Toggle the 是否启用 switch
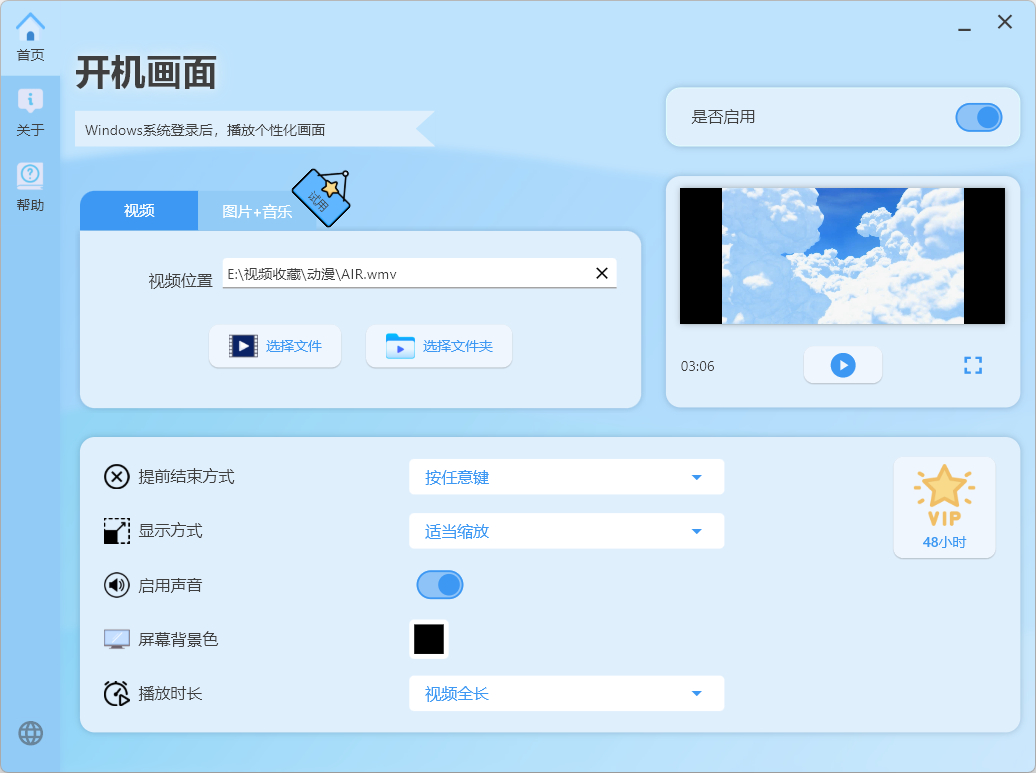1036x773 pixels. (x=978, y=117)
